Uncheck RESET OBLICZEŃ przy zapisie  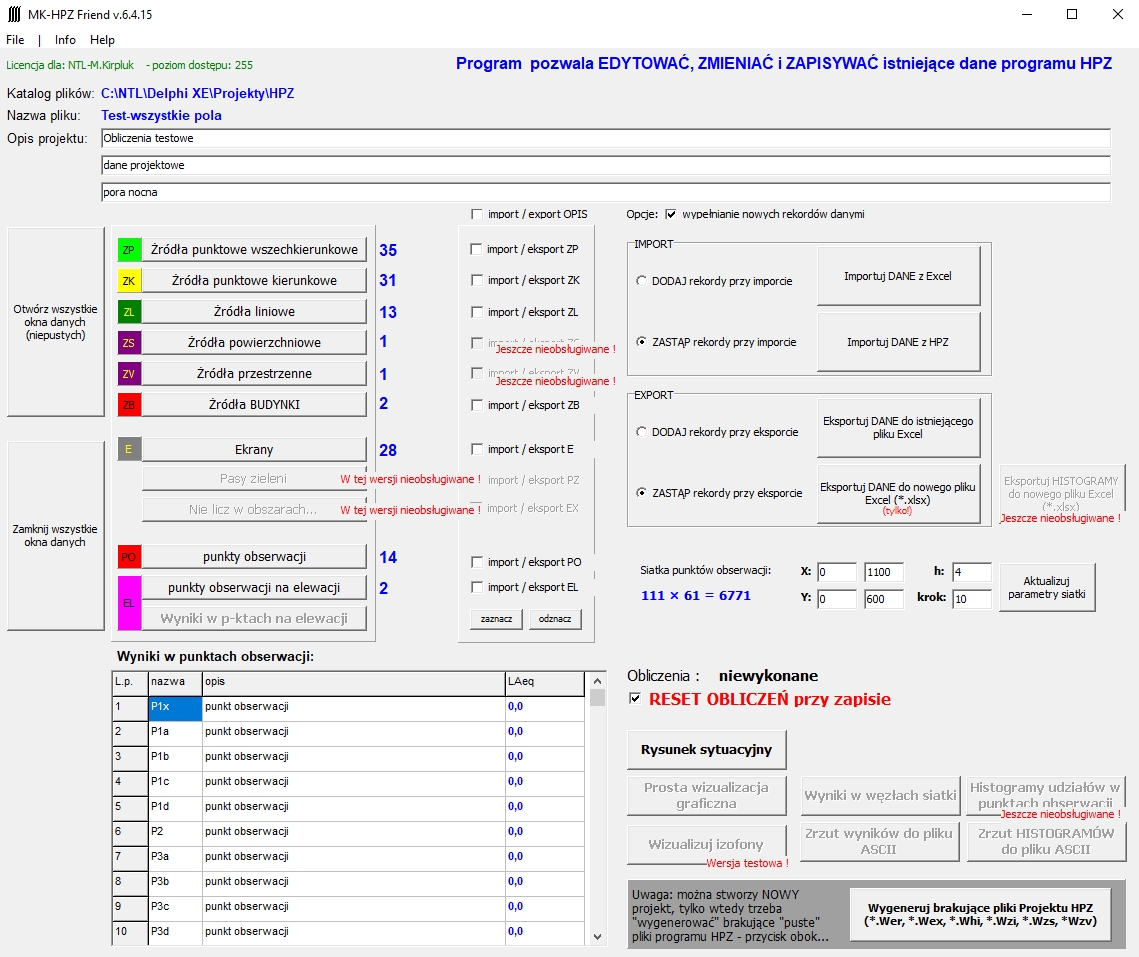[635, 699]
